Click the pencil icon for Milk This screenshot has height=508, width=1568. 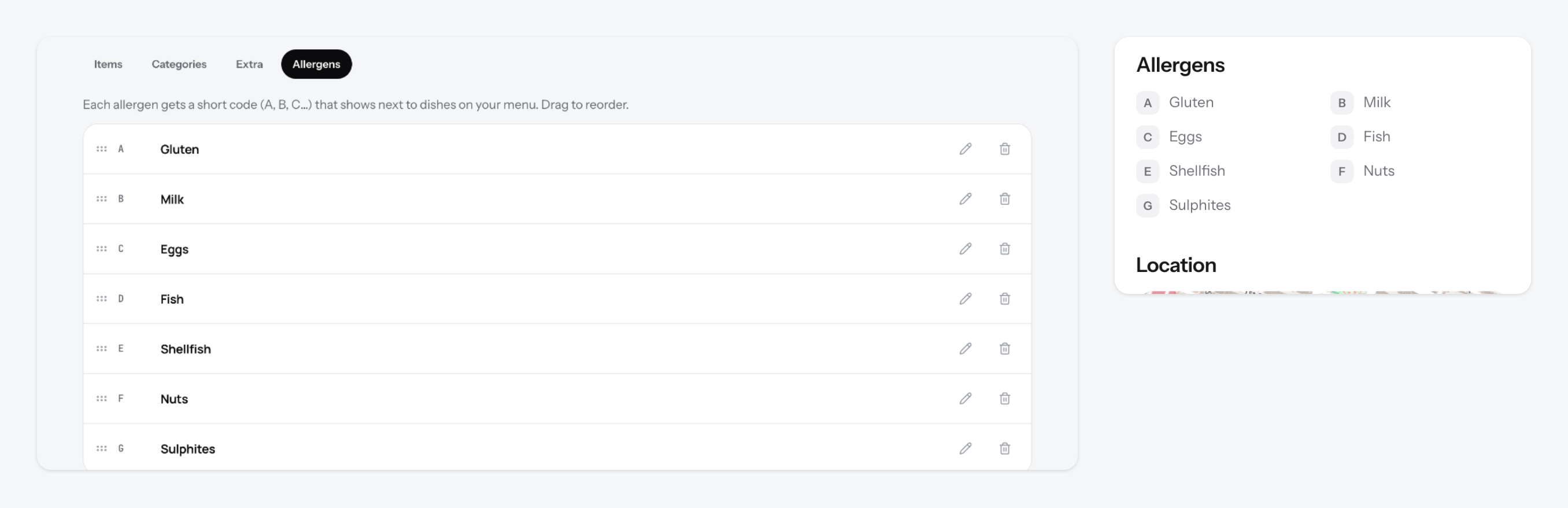pos(966,199)
